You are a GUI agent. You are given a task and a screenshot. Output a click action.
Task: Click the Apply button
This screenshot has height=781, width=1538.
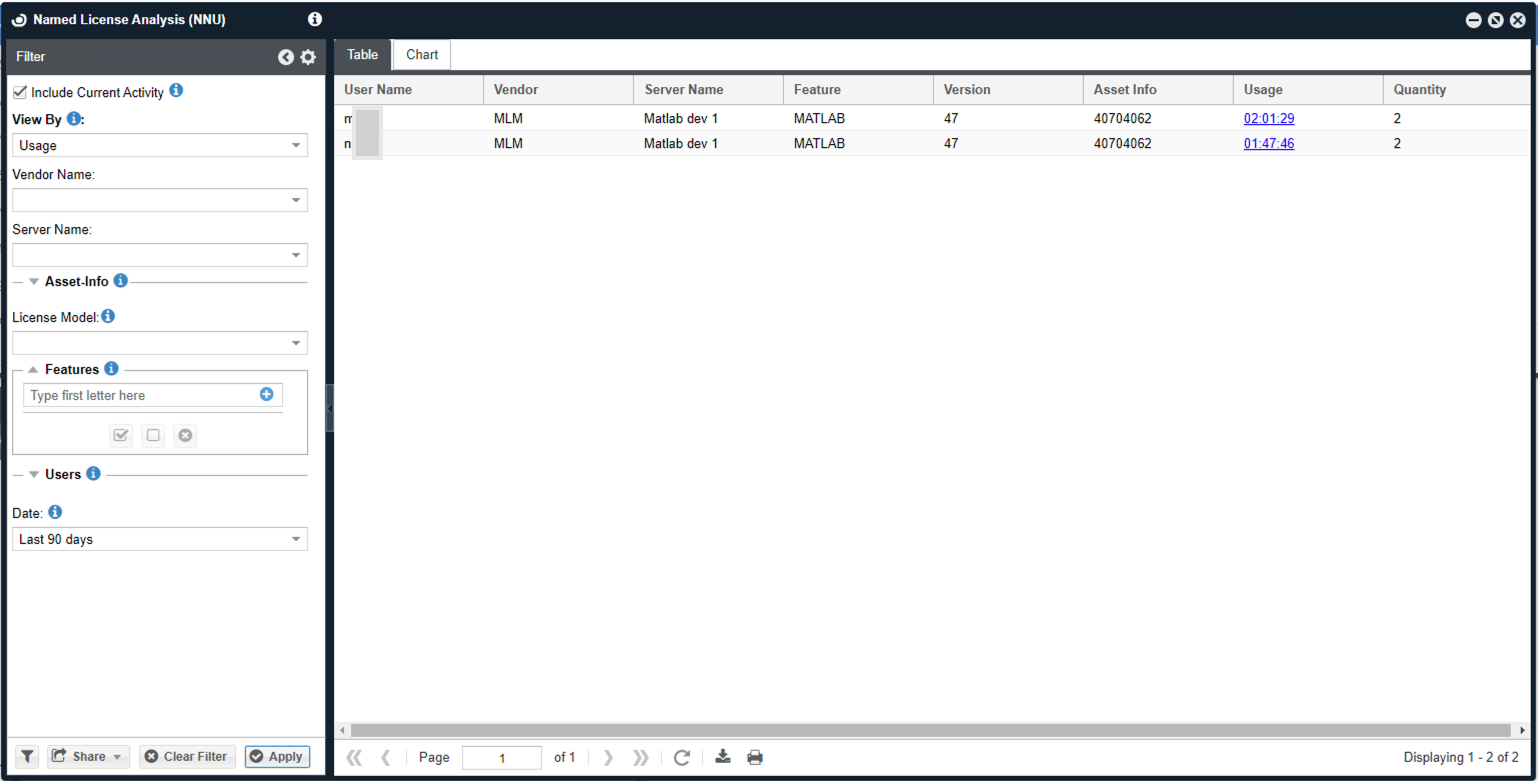pyautogui.click(x=277, y=756)
